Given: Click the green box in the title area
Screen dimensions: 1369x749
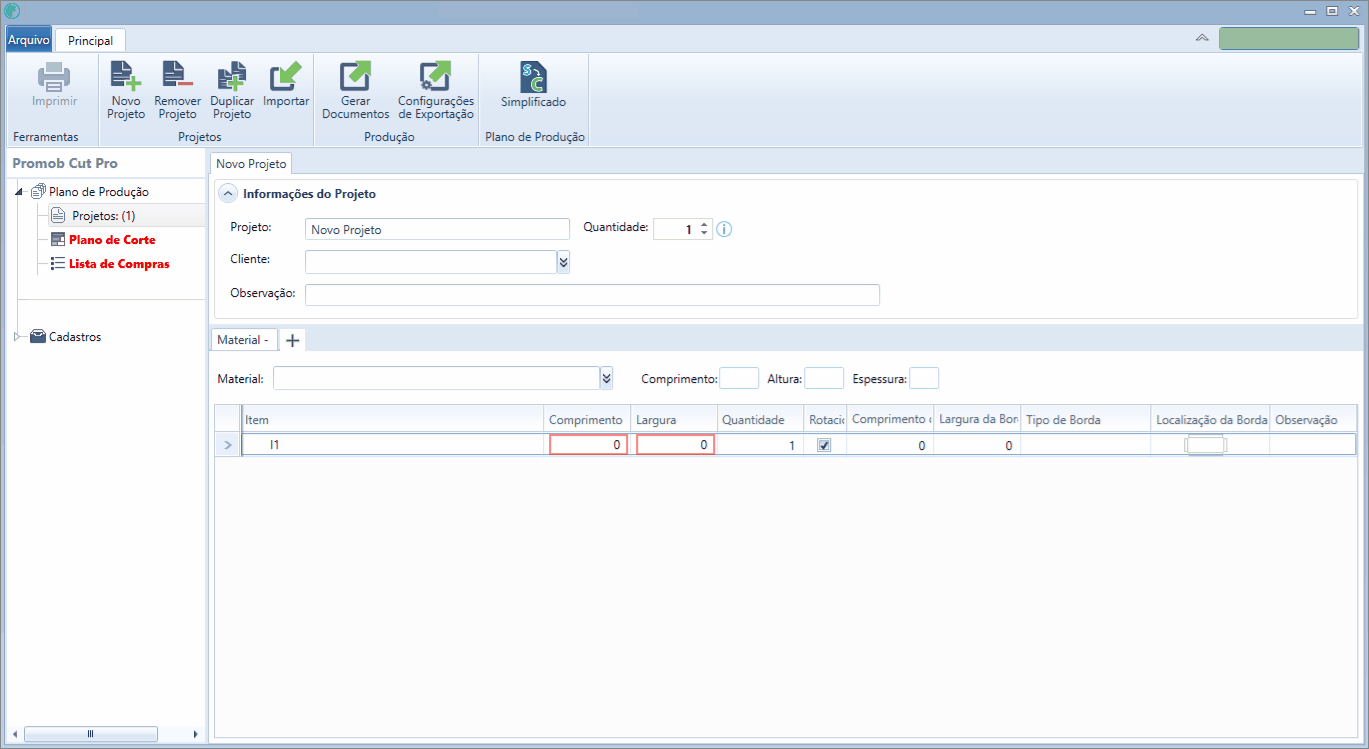Looking at the screenshot, I should [x=1289, y=39].
